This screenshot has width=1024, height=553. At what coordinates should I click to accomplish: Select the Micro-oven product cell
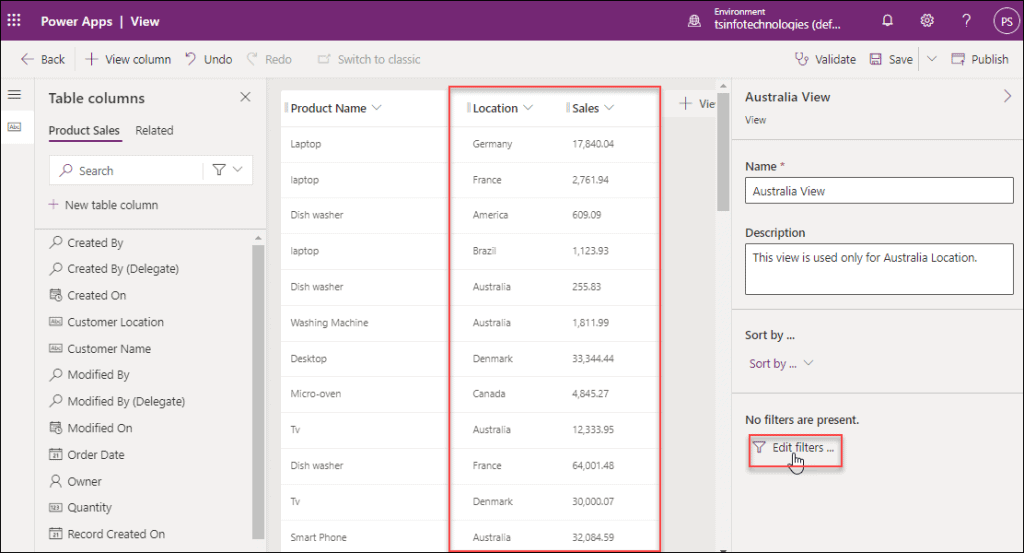point(315,394)
